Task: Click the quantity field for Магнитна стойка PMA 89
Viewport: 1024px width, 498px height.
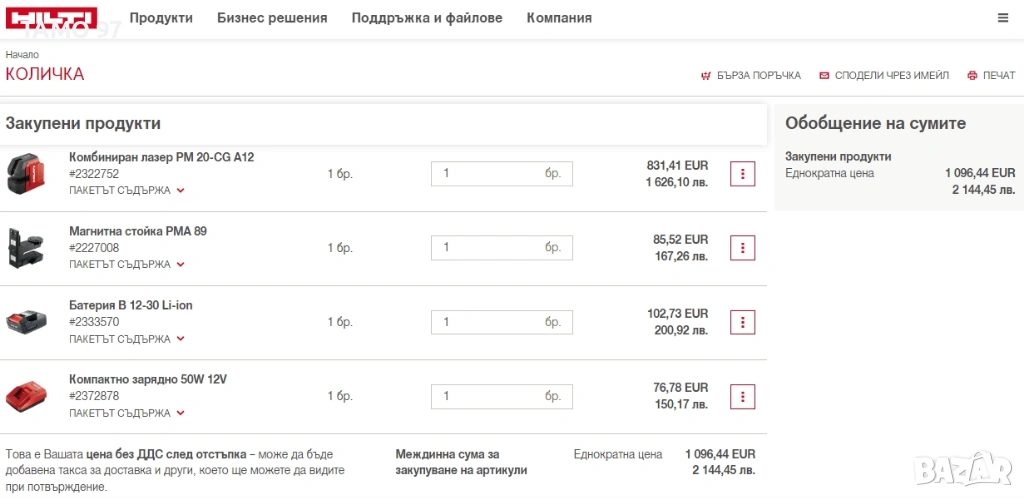Action: [x=502, y=248]
